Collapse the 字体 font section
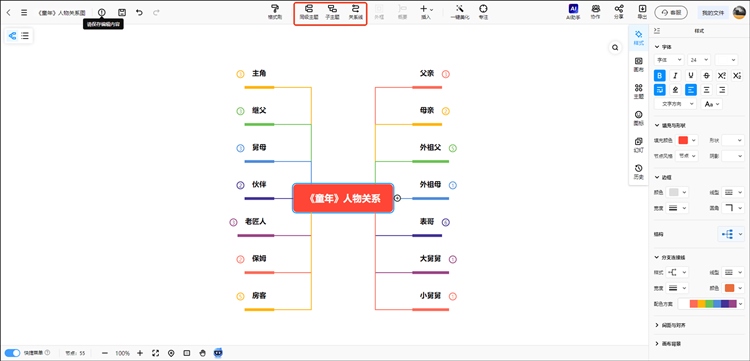750x361 pixels. (x=656, y=47)
